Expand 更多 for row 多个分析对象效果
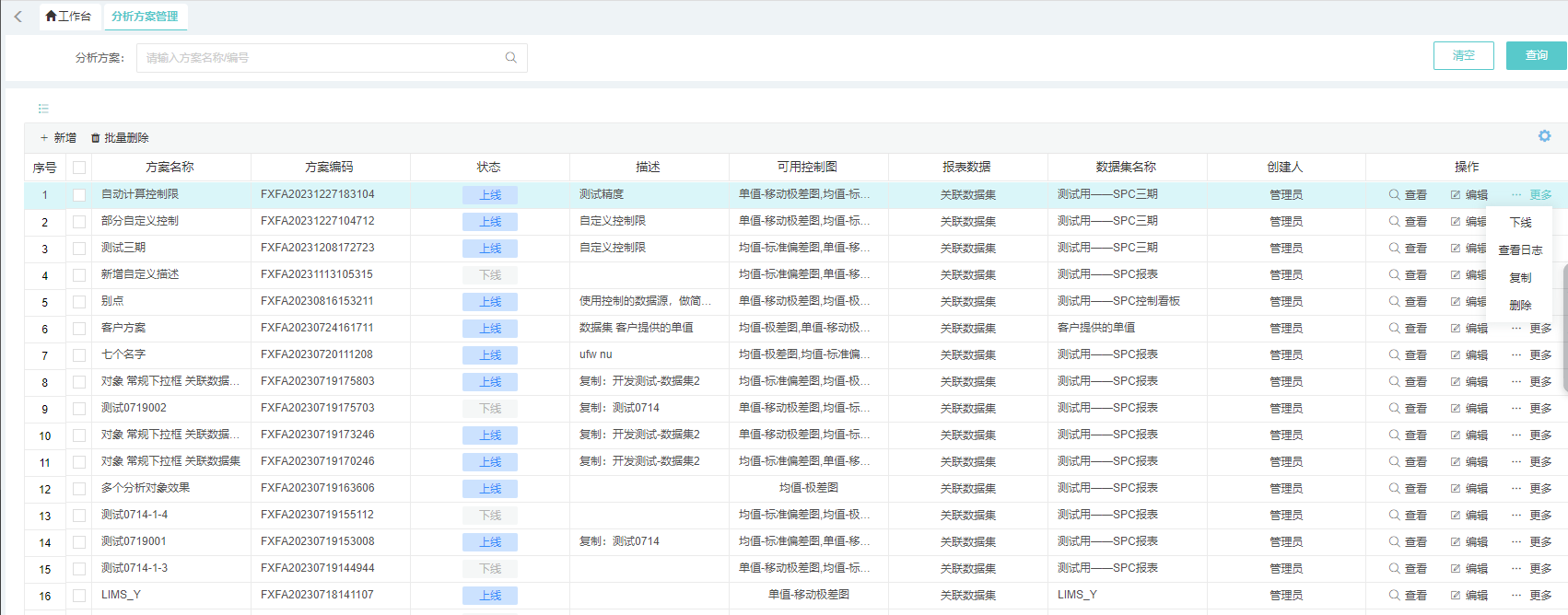This screenshot has height=615, width=1568. point(1531,489)
